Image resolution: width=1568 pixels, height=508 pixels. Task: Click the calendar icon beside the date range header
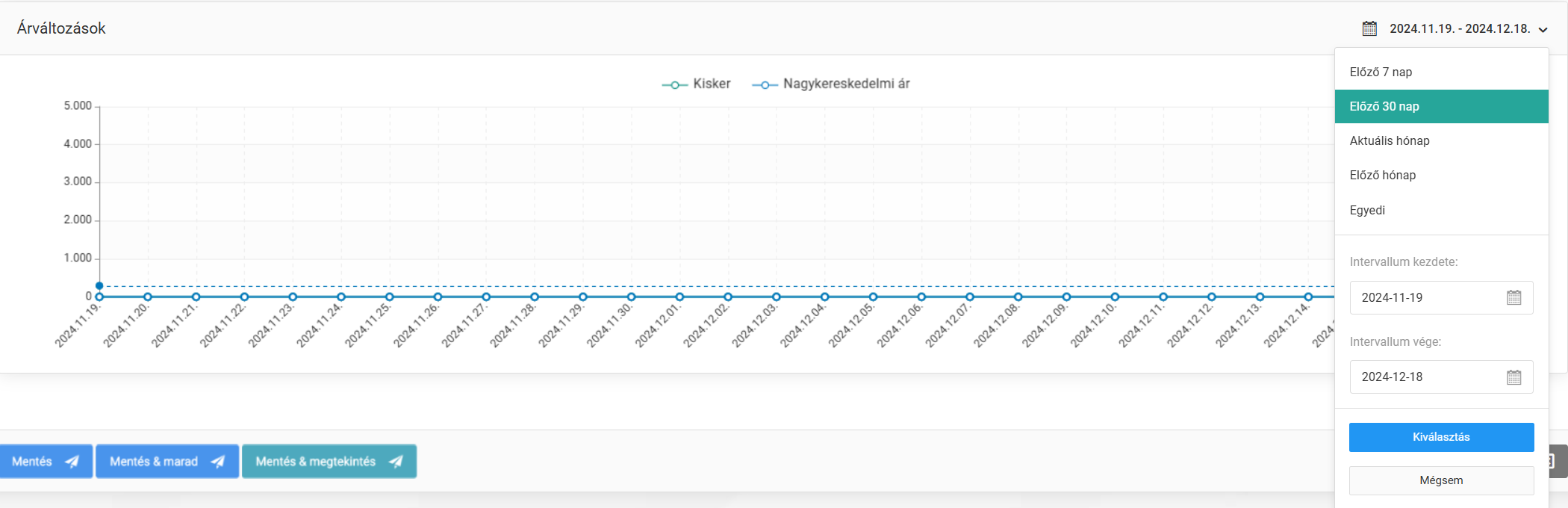pos(1369,28)
